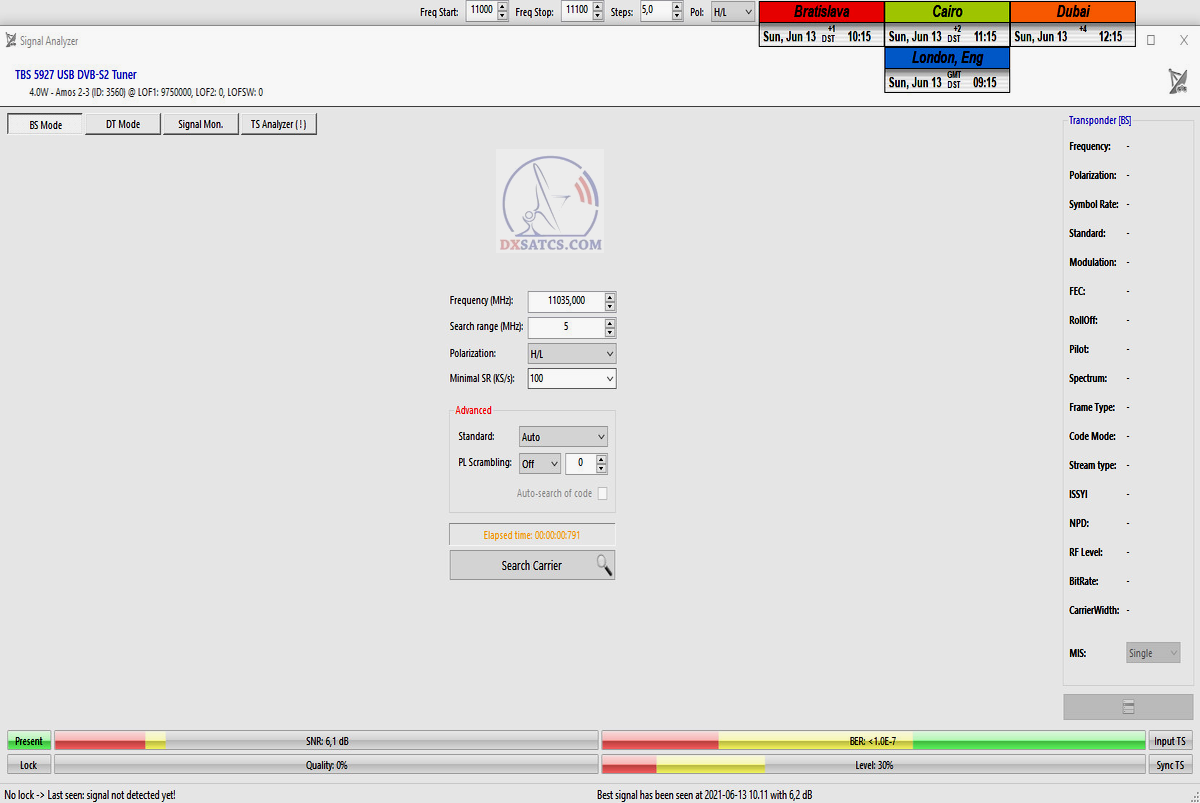The image size is (1200, 803).
Task: Expand the Minimal SR (KS/s) combo box
Action: (x=572, y=378)
